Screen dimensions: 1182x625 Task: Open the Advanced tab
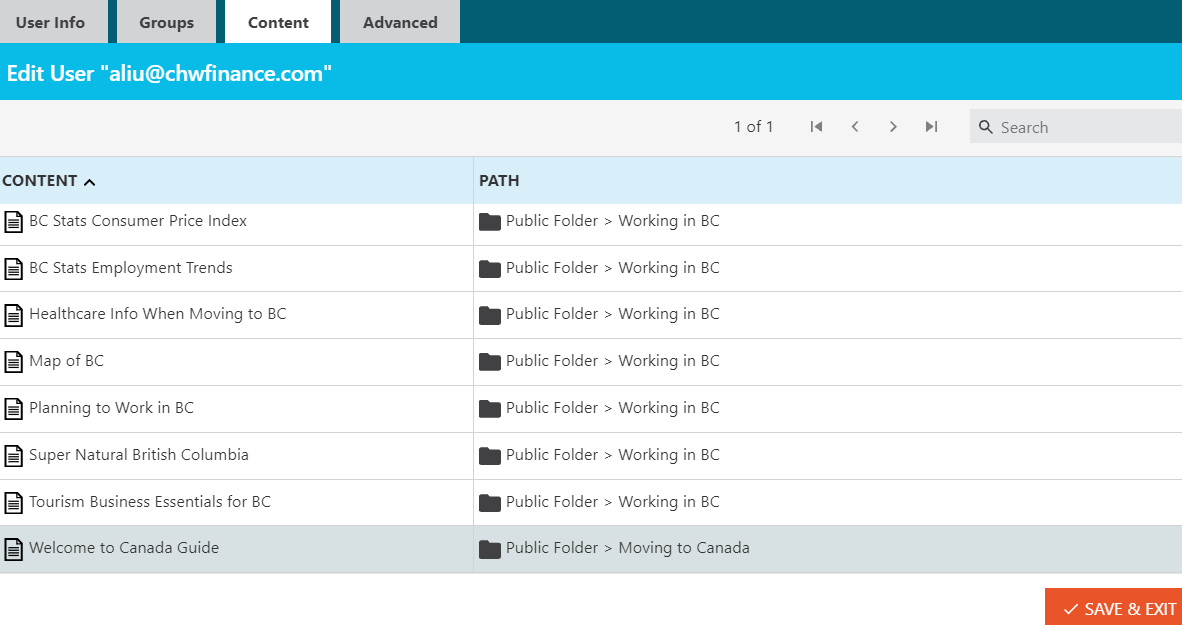coord(400,22)
